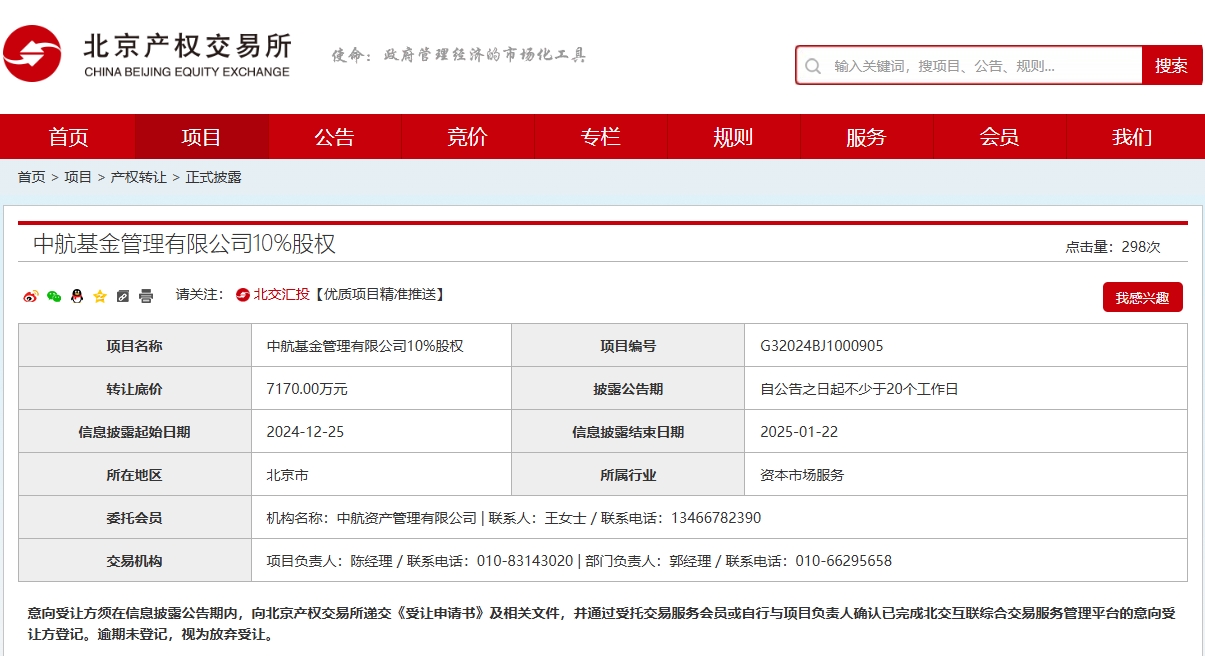Open the 首页 navigation tab
The image size is (1205, 656).
(68, 137)
